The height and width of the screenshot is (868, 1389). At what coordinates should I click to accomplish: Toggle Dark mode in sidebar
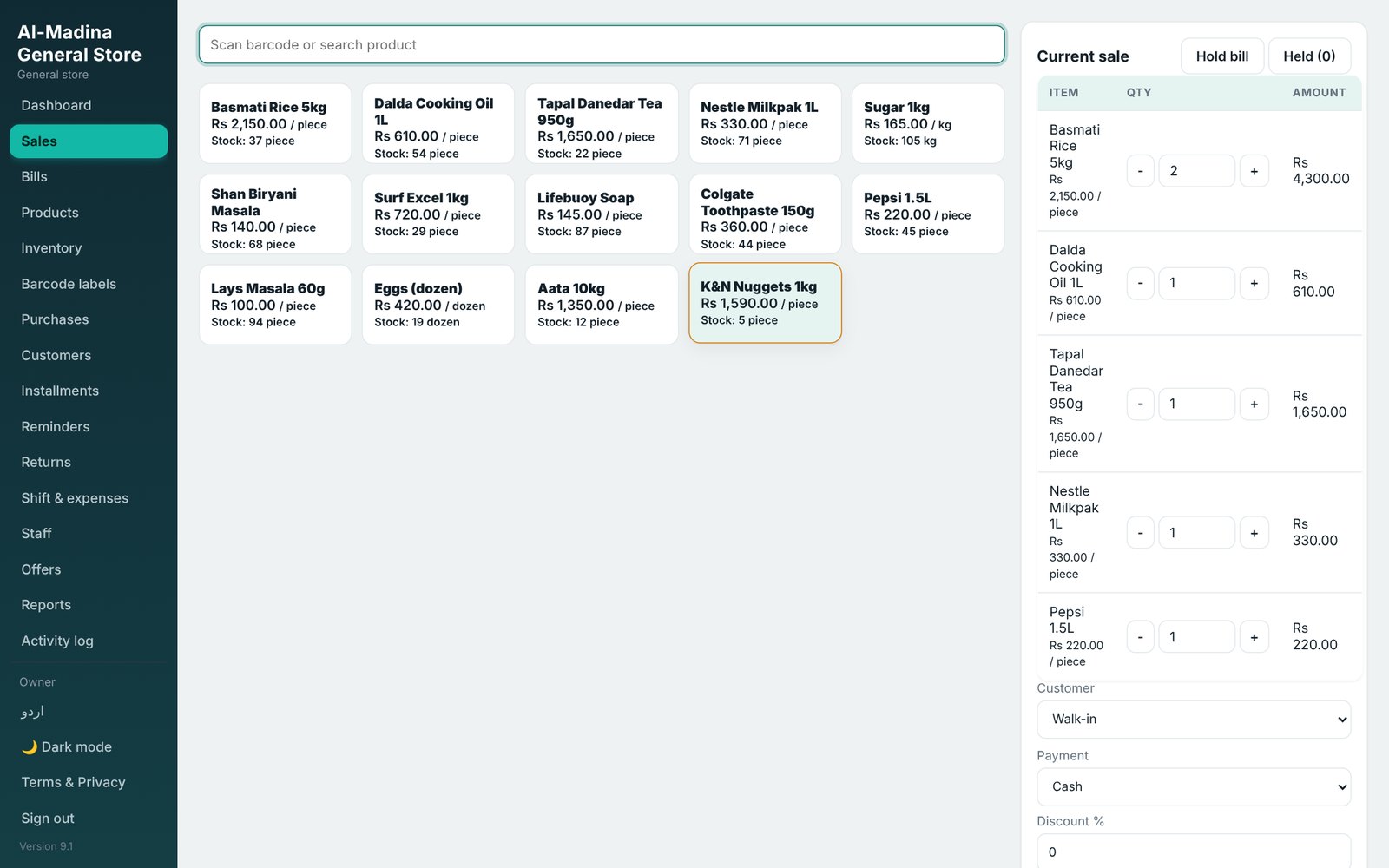pyautogui.click(x=89, y=746)
